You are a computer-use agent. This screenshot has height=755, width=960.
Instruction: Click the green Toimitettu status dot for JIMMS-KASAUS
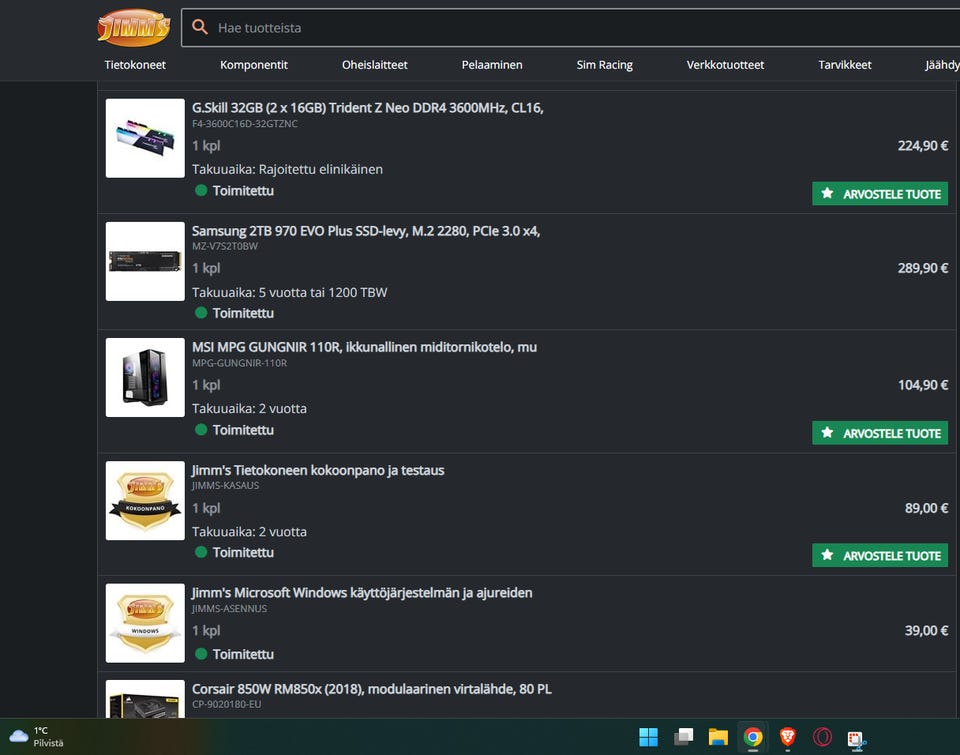(201, 552)
